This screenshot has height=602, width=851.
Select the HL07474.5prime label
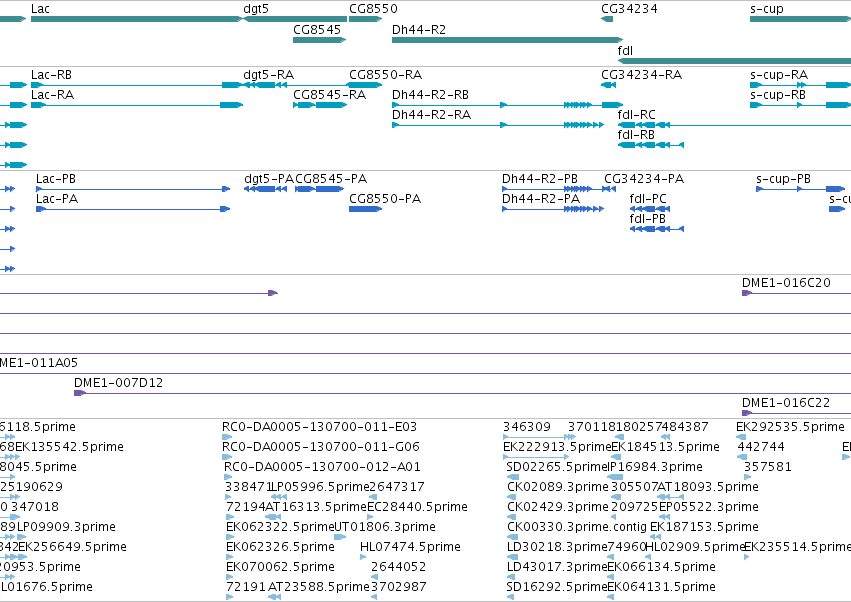click(x=410, y=547)
